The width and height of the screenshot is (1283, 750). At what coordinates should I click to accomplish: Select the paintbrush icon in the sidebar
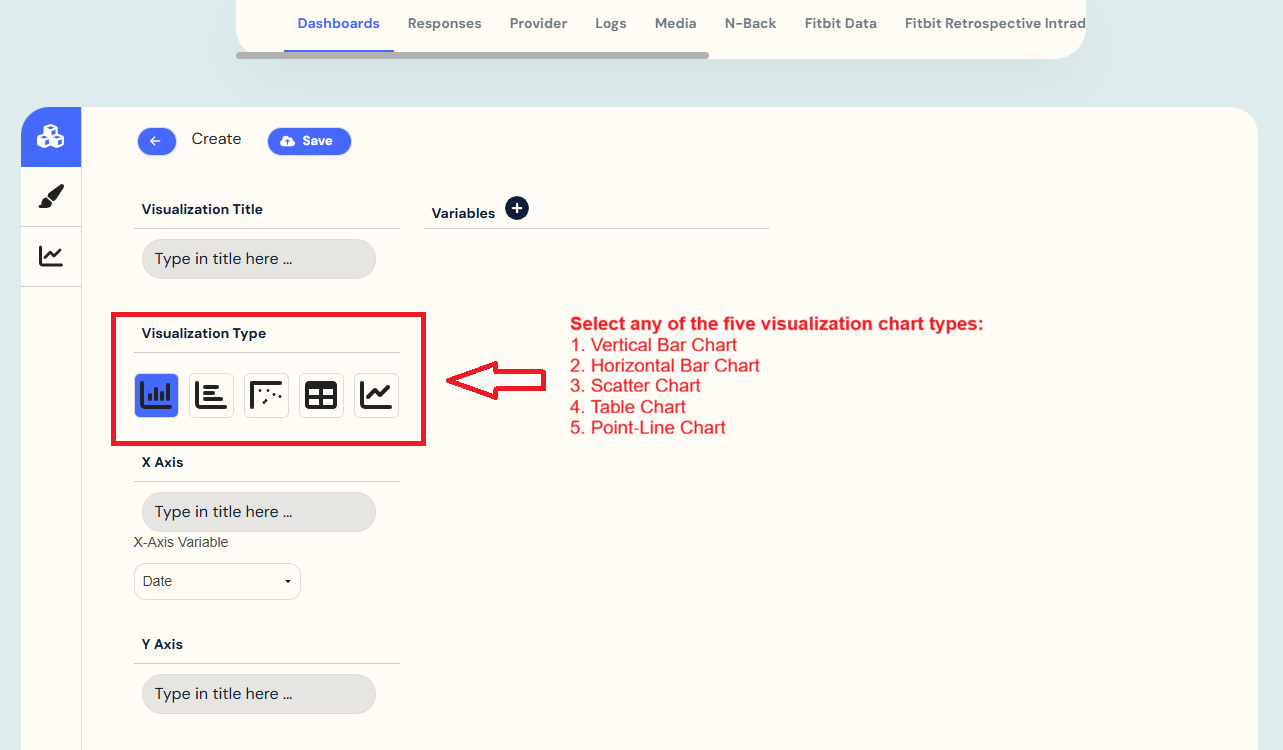coord(50,196)
